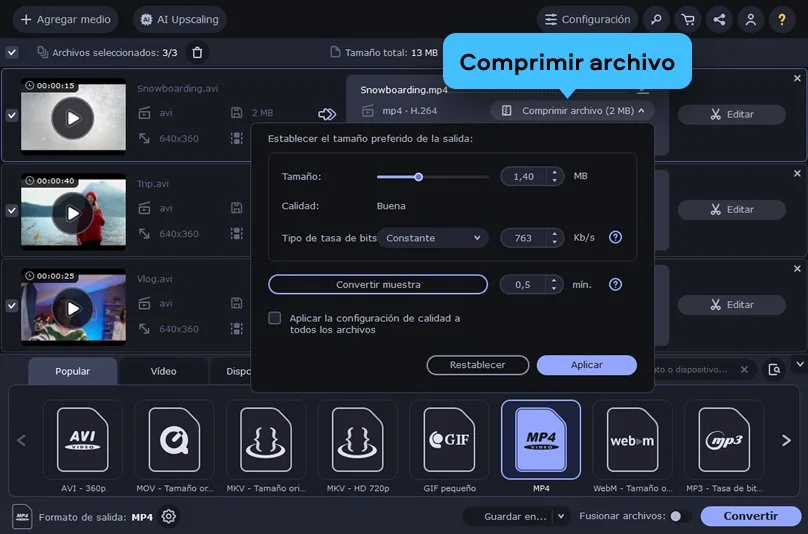The height and width of the screenshot is (534, 808).
Task: Click the device detection icon near search
Action: (x=774, y=370)
